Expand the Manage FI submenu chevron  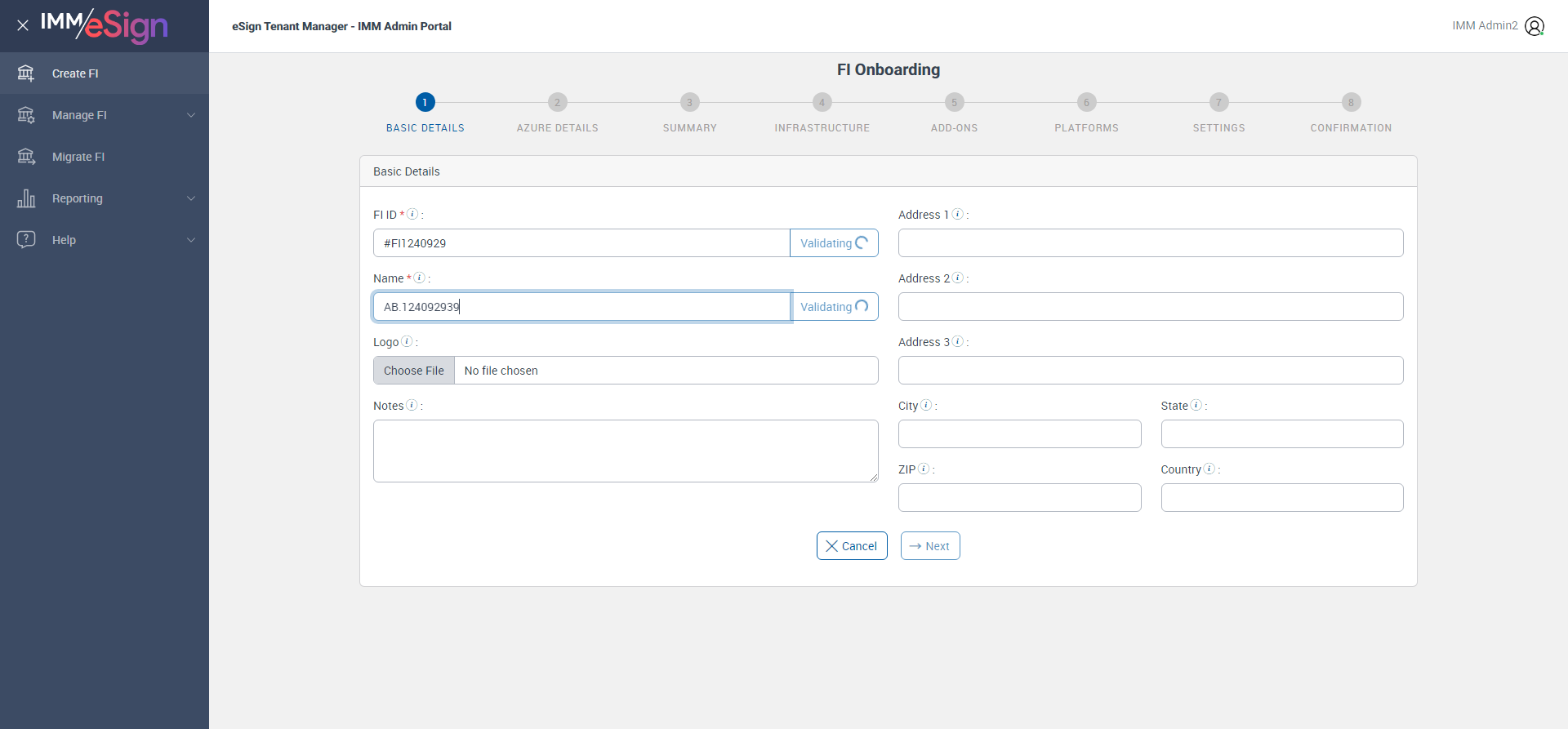coord(191,115)
